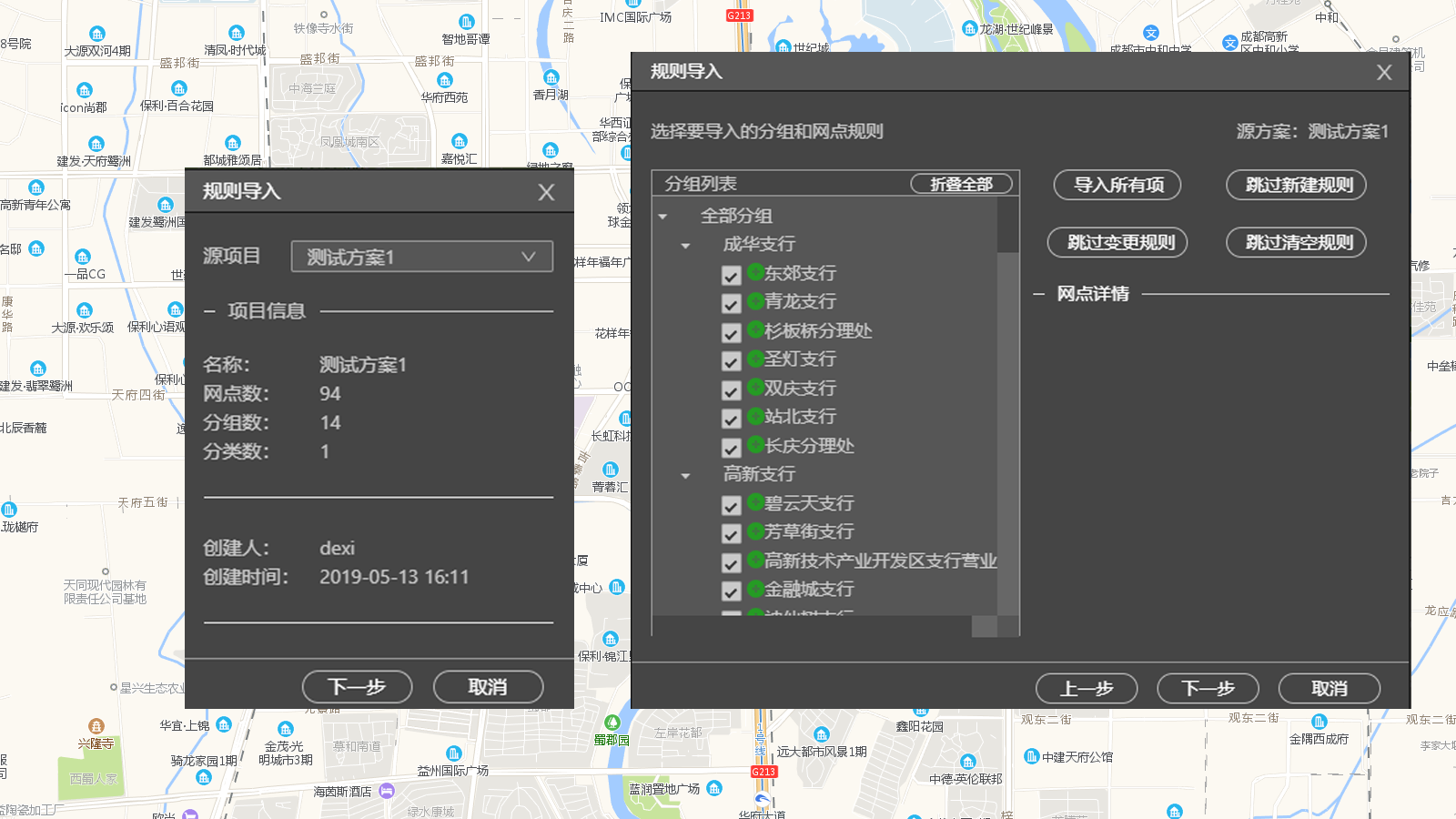Open the 源项目 dropdown showing 测试方案1

coord(422,257)
